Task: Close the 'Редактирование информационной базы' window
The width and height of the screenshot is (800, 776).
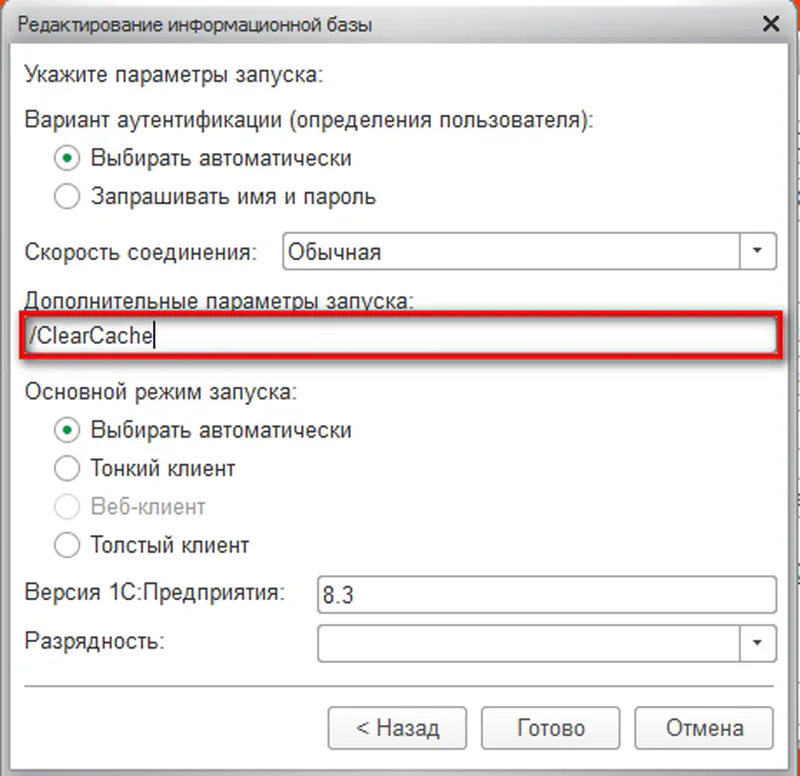Action: 771,24
